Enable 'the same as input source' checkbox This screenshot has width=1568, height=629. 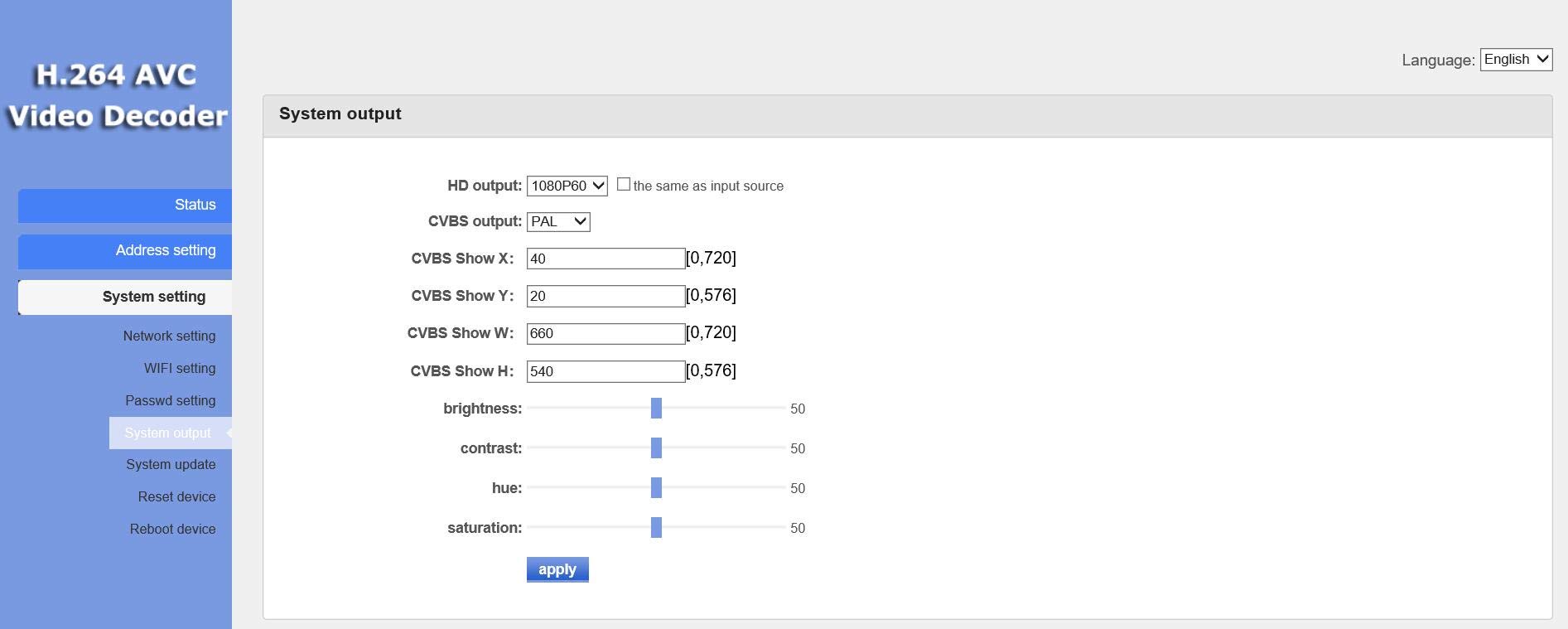coord(624,185)
